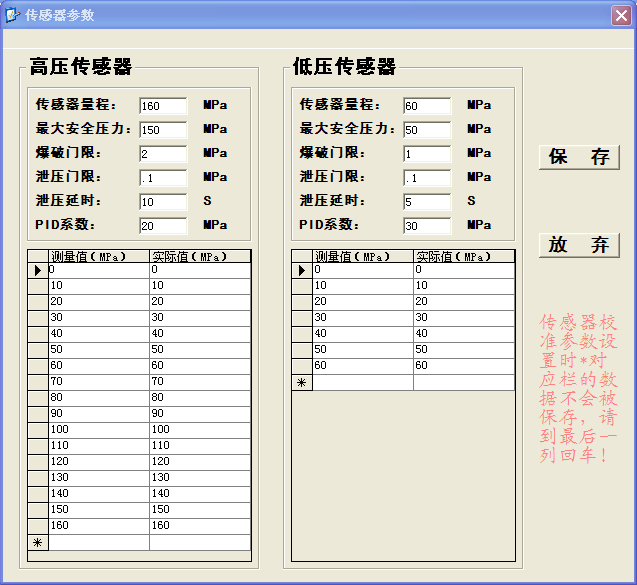
Task: Edit low-pressure 最大安全压力 field showing 50
Action: coord(427,130)
